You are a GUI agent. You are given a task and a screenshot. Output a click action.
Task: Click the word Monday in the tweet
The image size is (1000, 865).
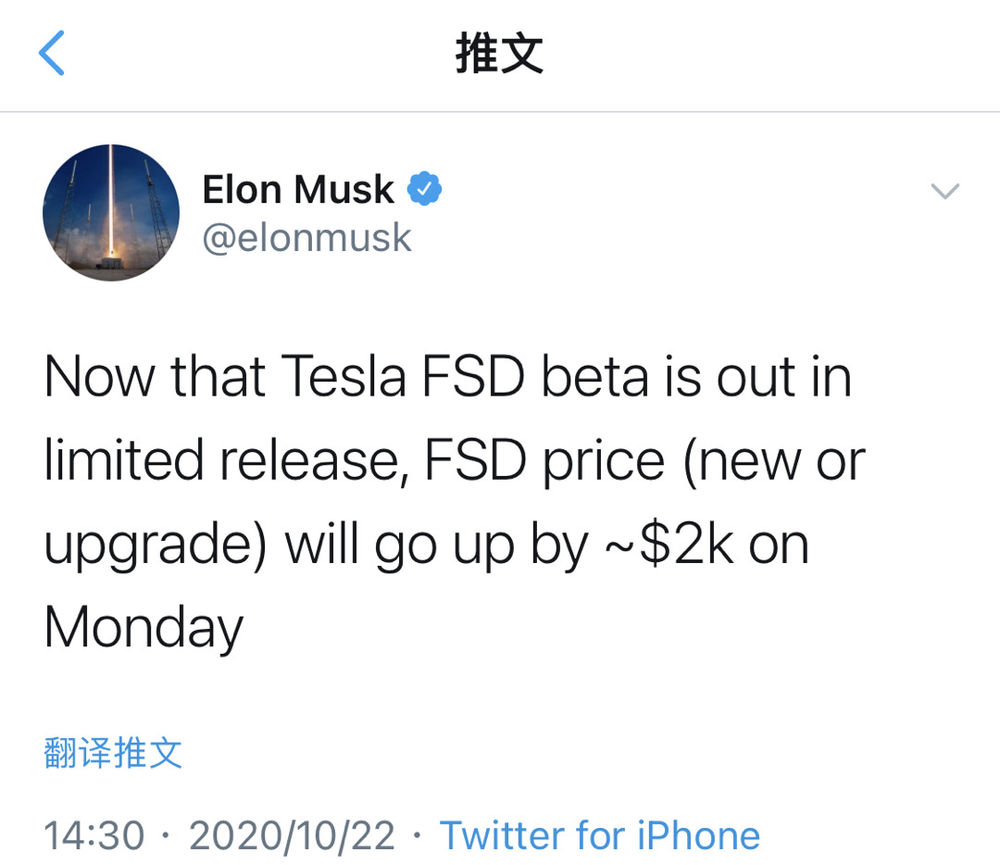click(144, 628)
